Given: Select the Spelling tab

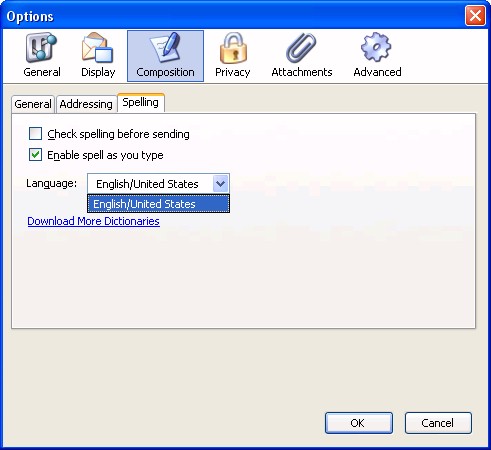Looking at the screenshot, I should [141, 103].
